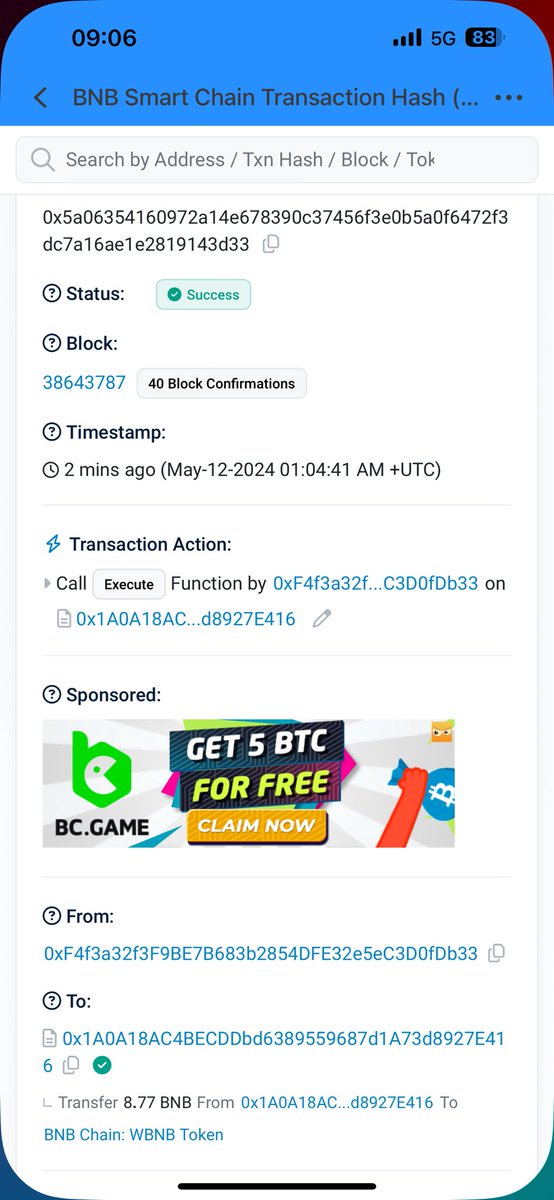This screenshot has width=554, height=1200.
Task: Copy the From address
Action: [496, 954]
